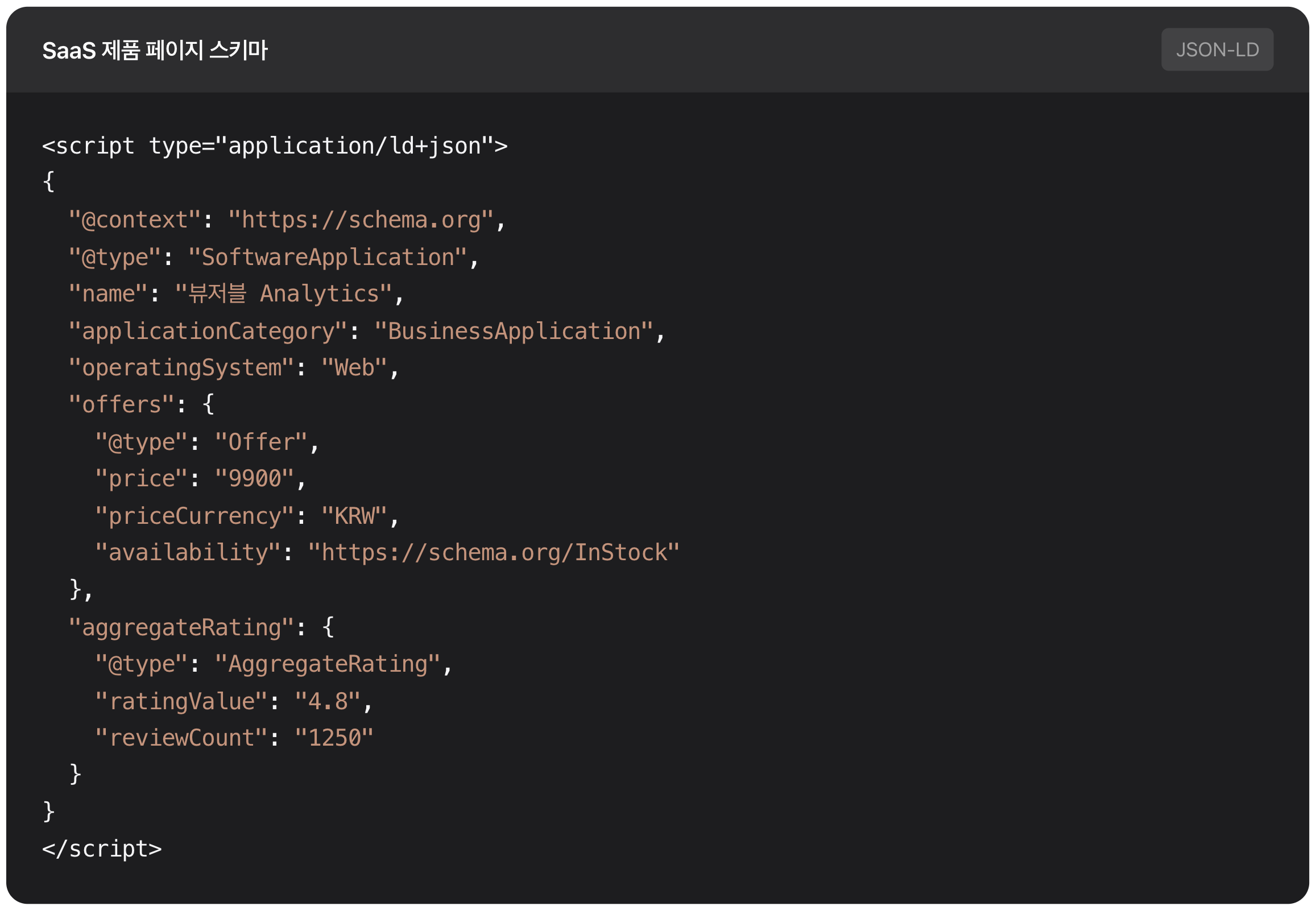The image size is (1316, 910).
Task: Click the "1250" reviewCount value
Action: point(334,738)
